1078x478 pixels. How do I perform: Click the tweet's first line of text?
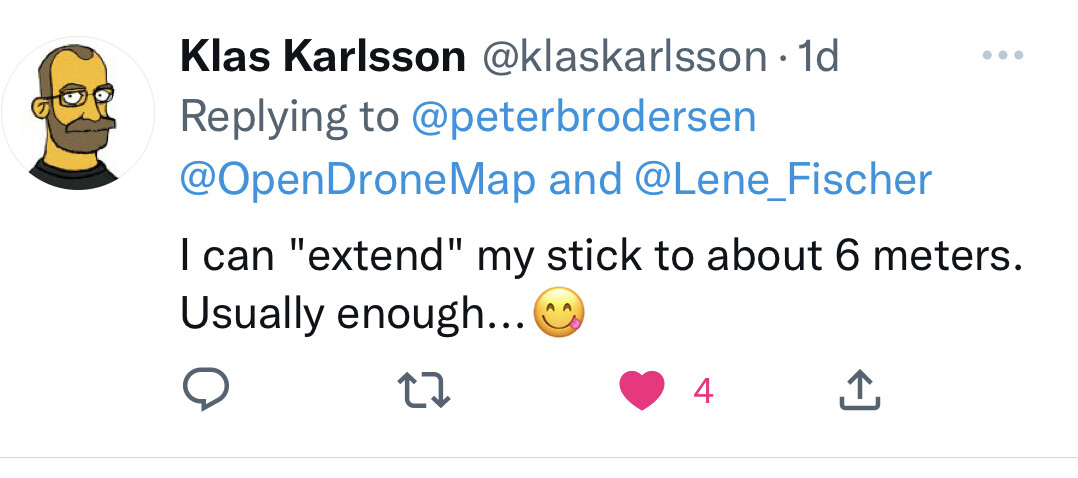(x=600, y=257)
